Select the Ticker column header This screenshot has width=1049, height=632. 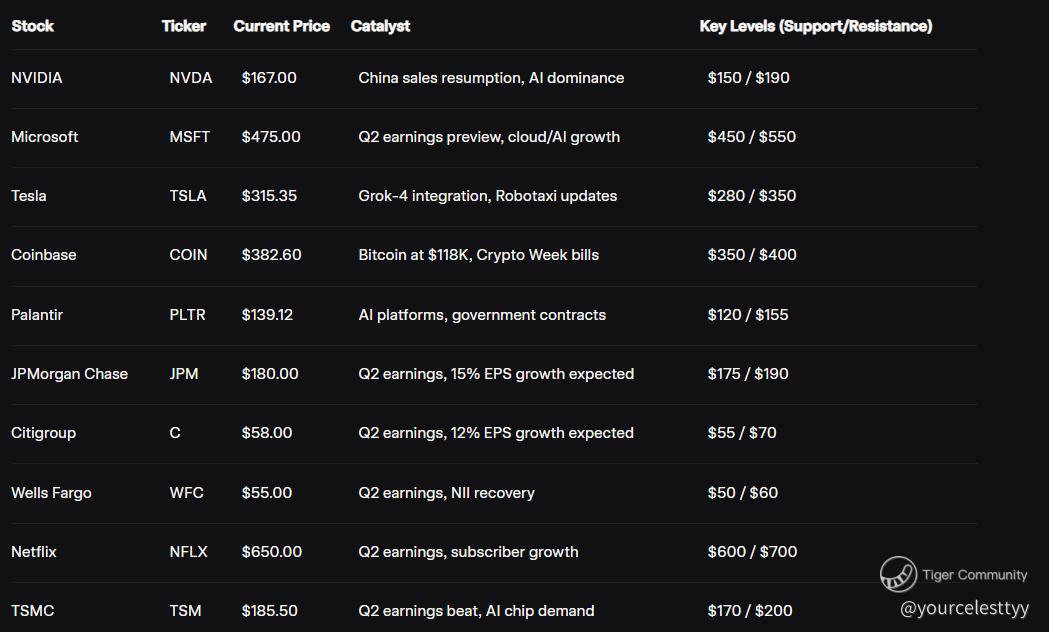[x=184, y=26]
